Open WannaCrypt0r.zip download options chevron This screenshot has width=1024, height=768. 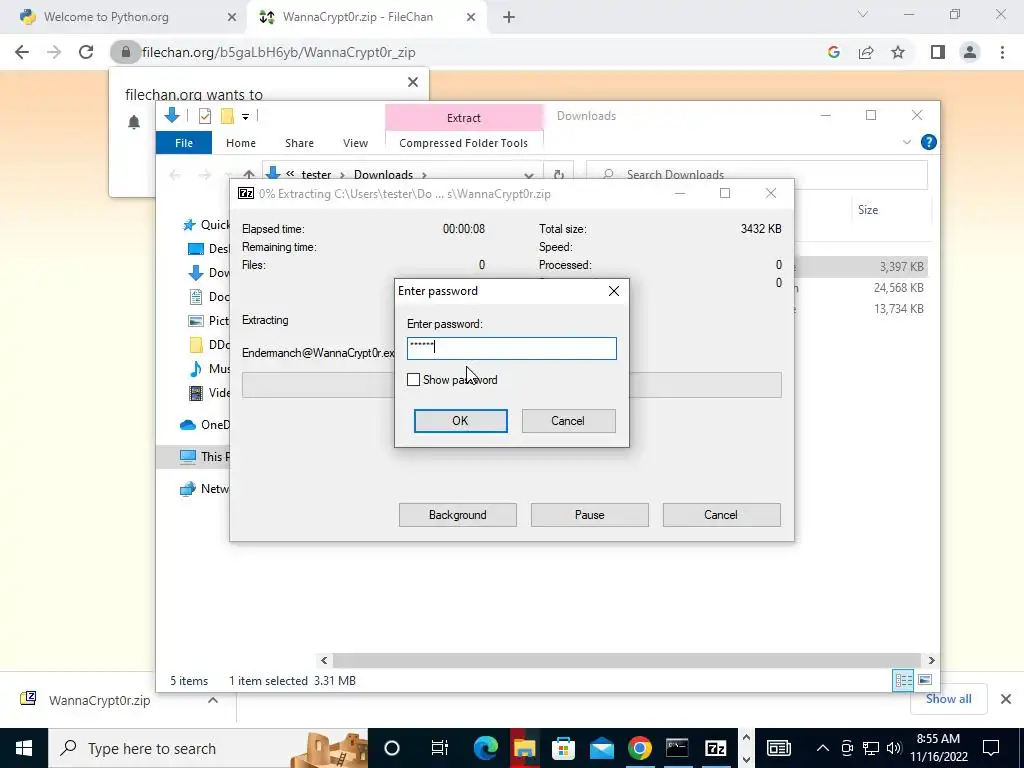pos(213,700)
